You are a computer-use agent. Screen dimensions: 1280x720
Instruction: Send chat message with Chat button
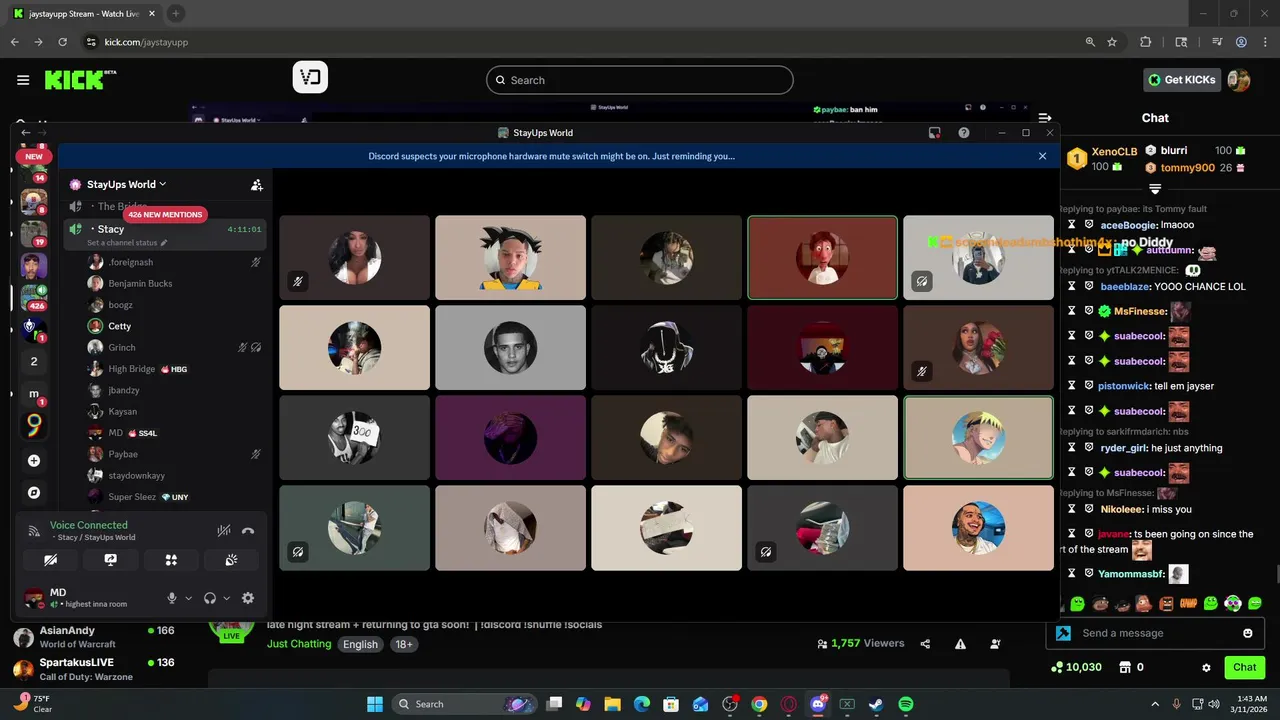coord(1244,667)
